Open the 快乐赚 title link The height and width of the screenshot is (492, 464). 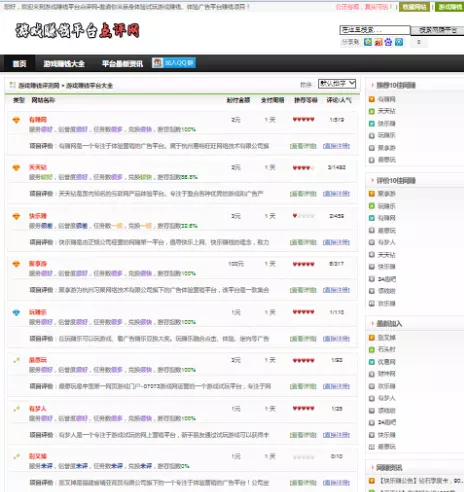pyautogui.click(x=38, y=216)
